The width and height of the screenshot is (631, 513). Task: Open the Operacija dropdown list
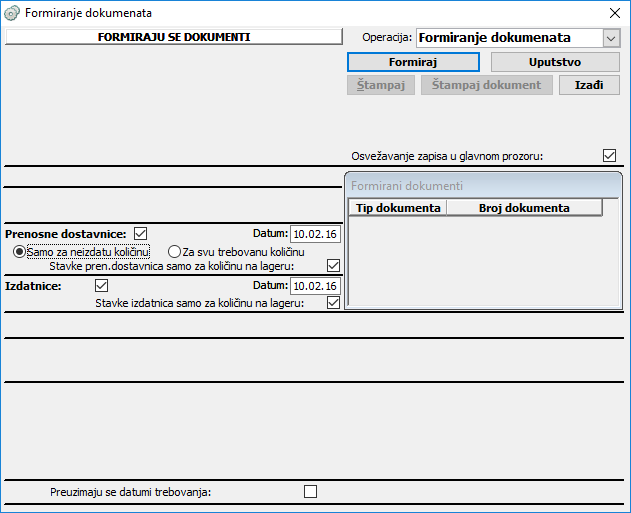click(x=611, y=38)
